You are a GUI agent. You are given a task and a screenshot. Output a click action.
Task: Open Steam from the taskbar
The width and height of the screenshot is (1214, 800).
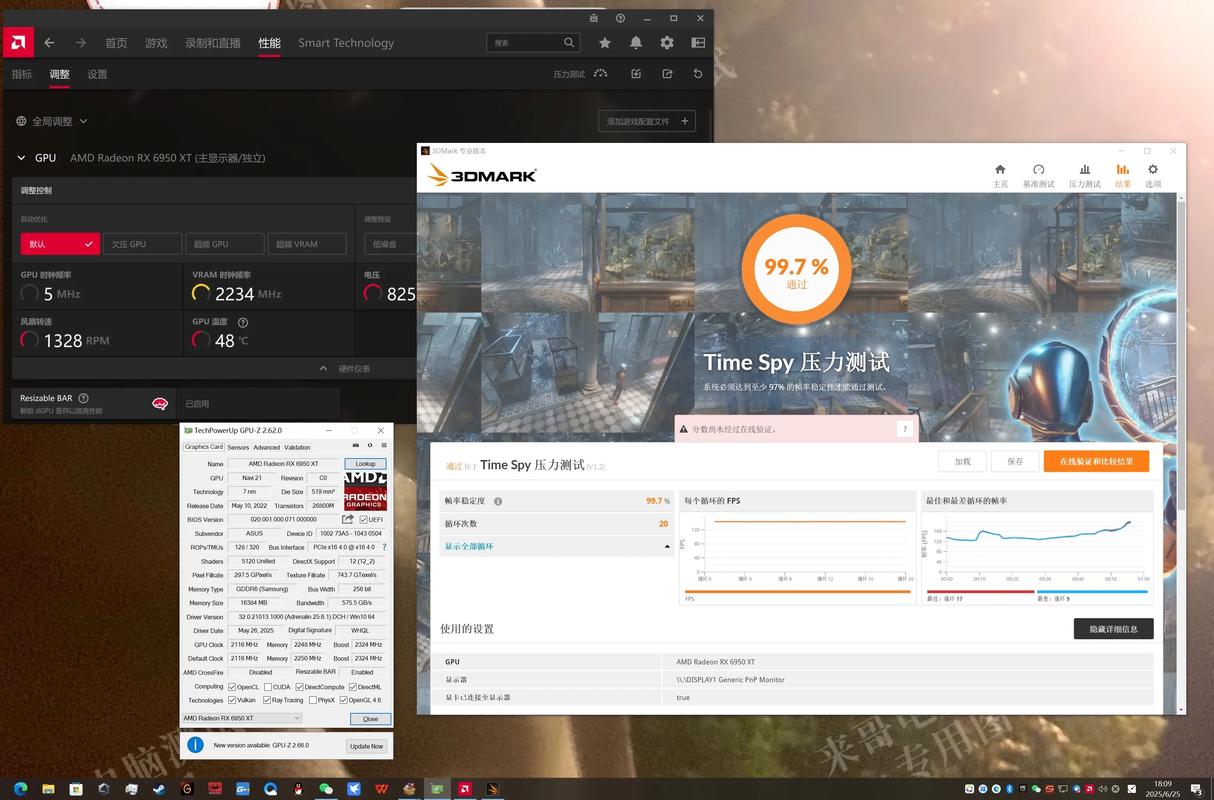[x=160, y=789]
